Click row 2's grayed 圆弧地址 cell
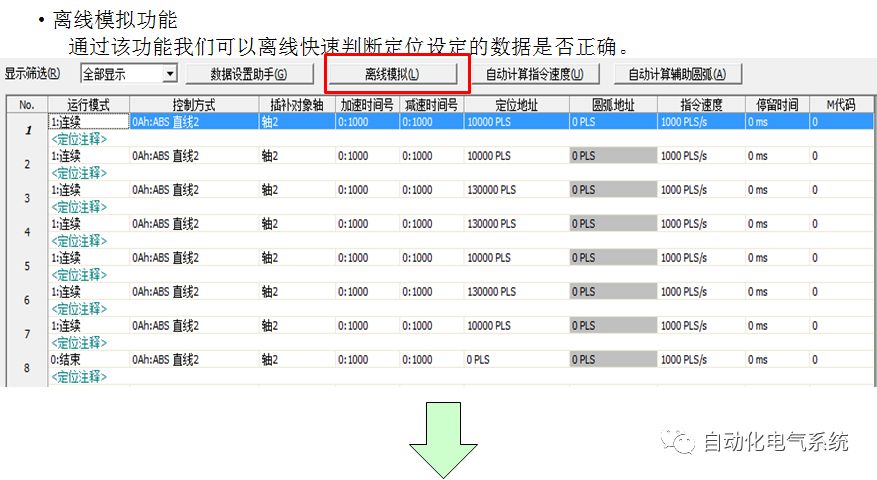877x480 pixels. pyautogui.click(x=613, y=156)
